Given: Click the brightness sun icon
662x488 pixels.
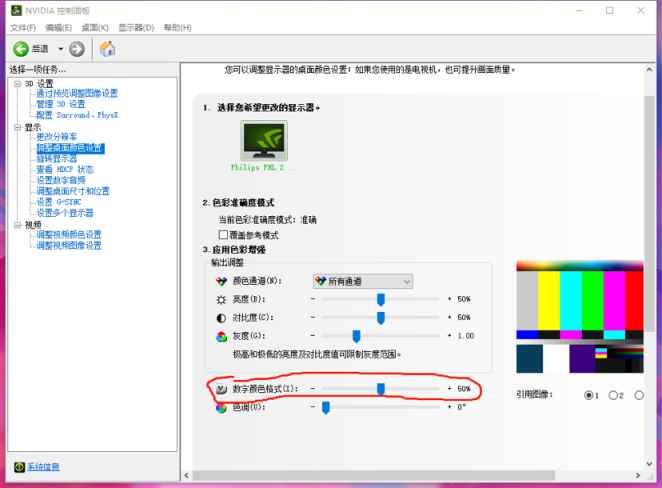Looking at the screenshot, I should (x=221, y=299).
